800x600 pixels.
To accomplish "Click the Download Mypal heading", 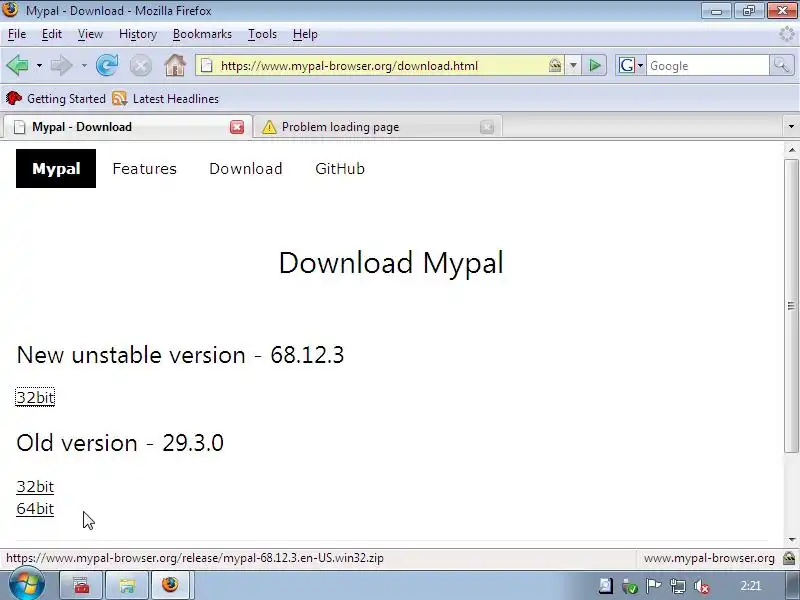I will 391,263.
